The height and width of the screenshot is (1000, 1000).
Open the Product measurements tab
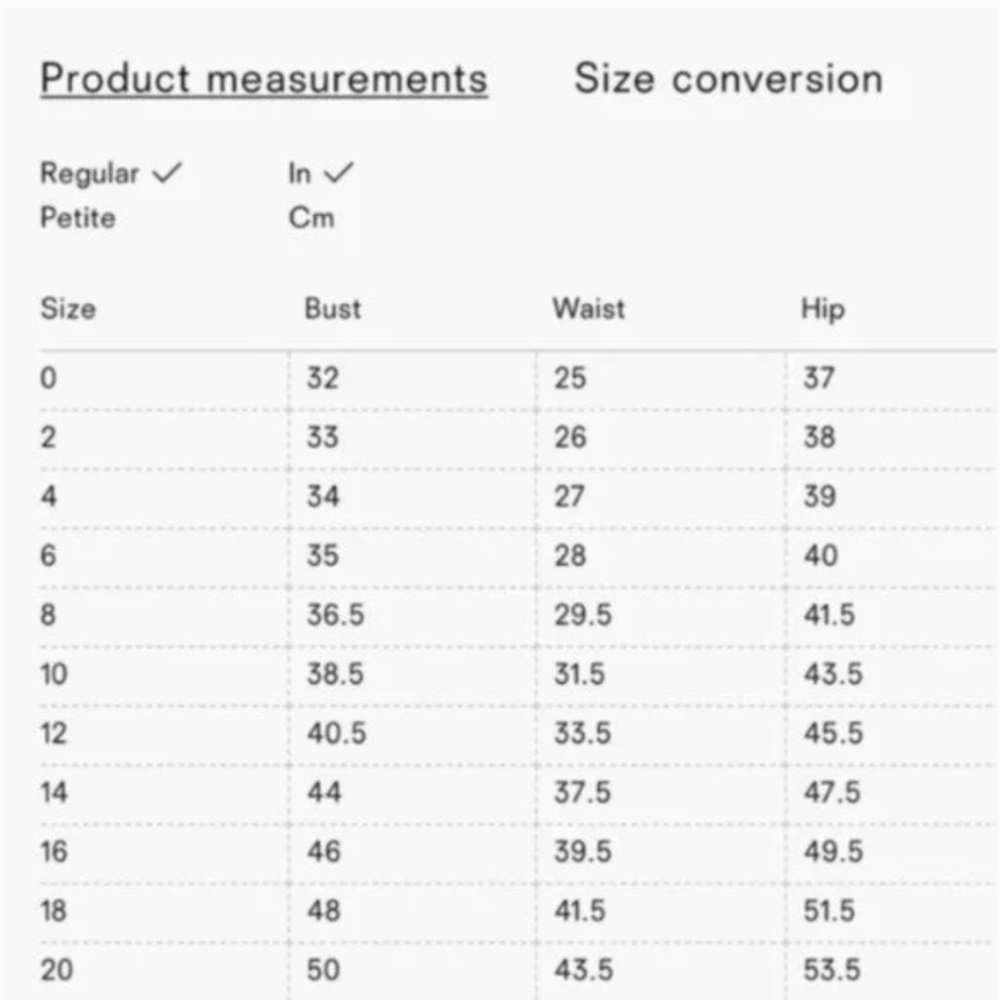tap(264, 79)
